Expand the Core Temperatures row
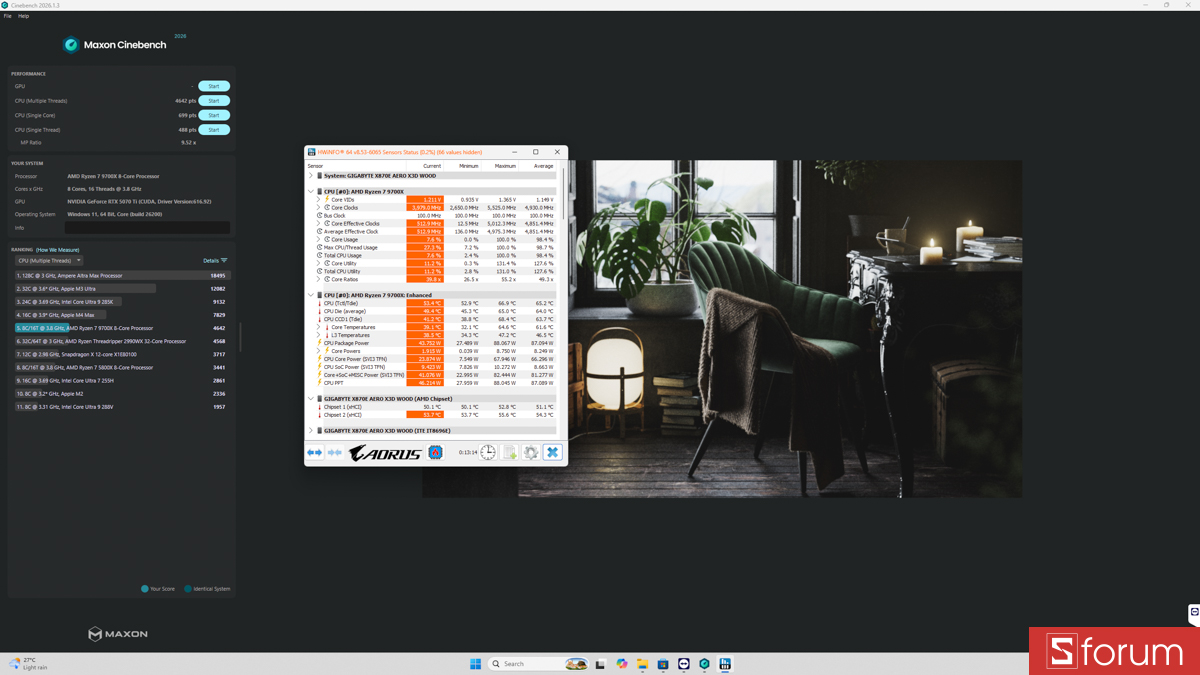This screenshot has width=1200, height=675. tap(319, 327)
